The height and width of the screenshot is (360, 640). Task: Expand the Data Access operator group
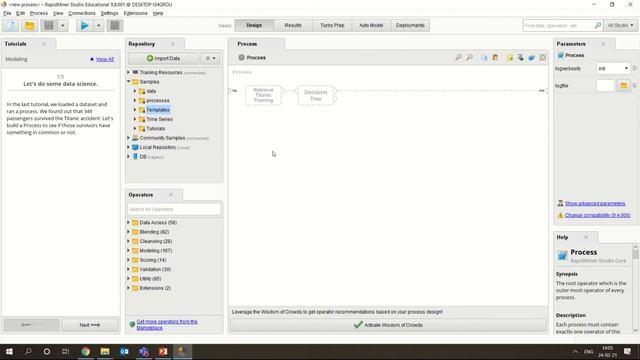click(129, 222)
